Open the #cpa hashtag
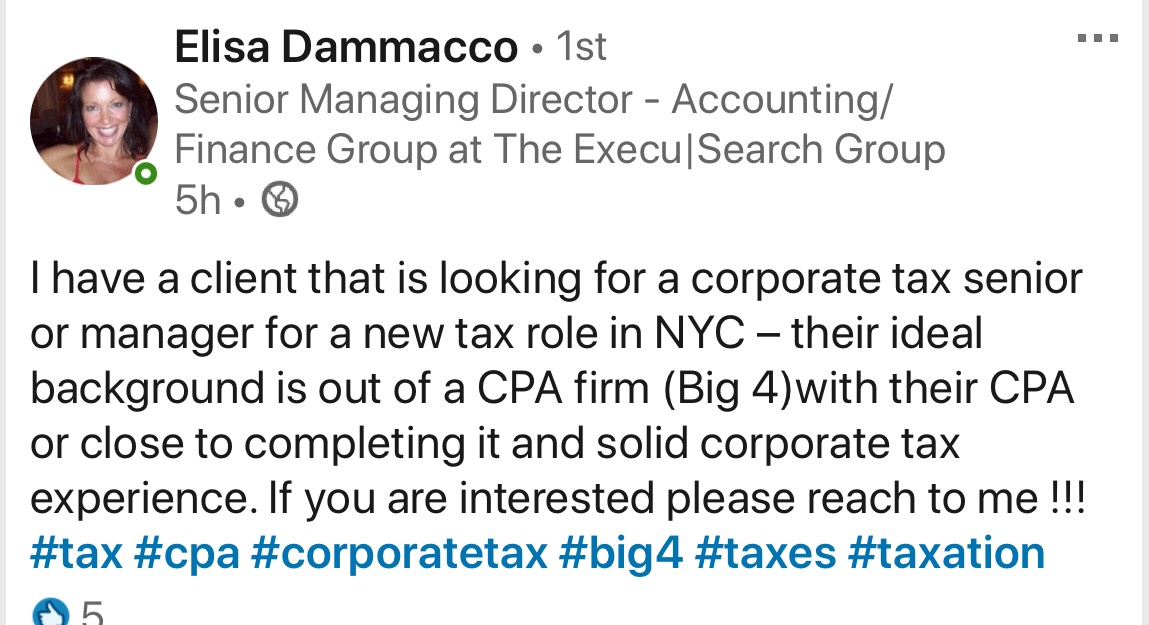 [x=187, y=554]
